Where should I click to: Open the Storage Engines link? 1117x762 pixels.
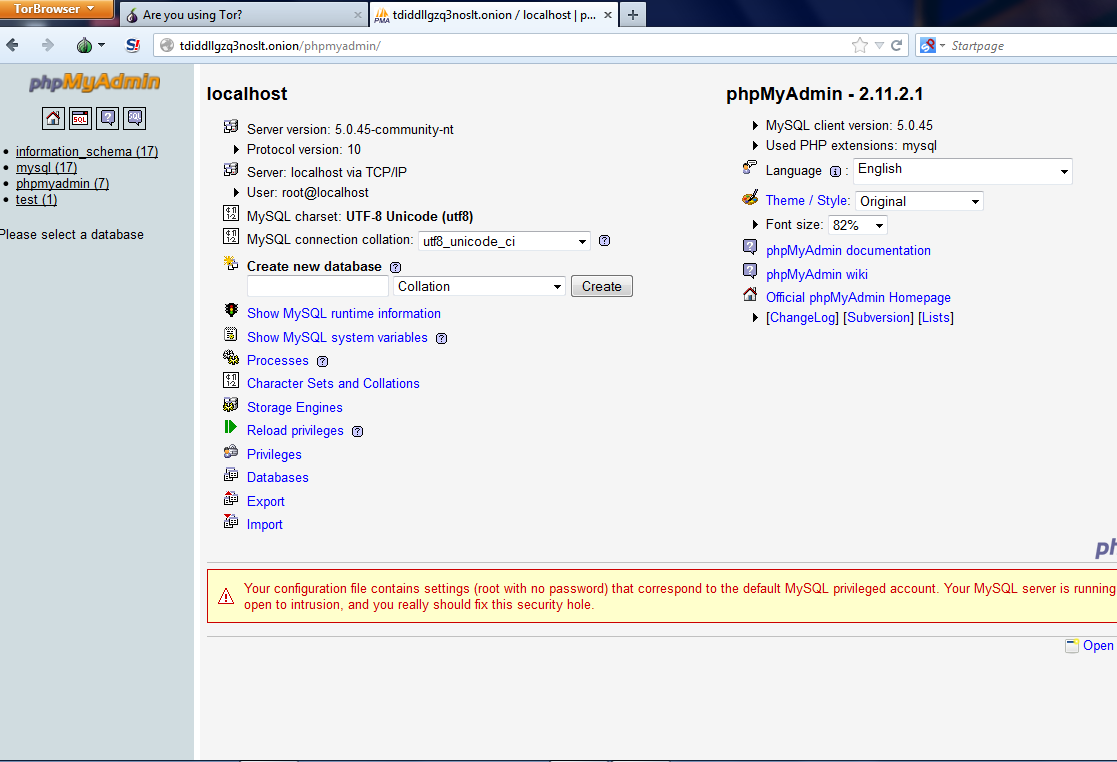click(294, 407)
